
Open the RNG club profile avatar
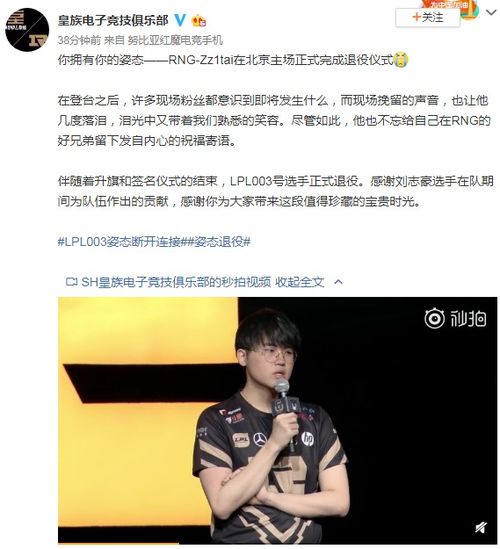(x=27, y=29)
